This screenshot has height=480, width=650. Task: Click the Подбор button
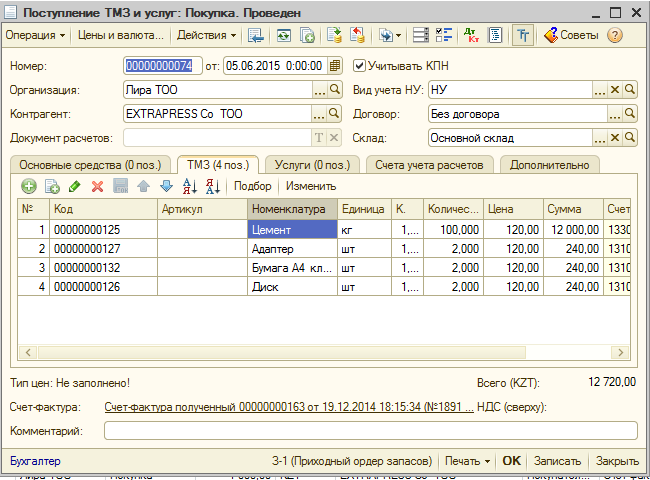[x=252, y=186]
